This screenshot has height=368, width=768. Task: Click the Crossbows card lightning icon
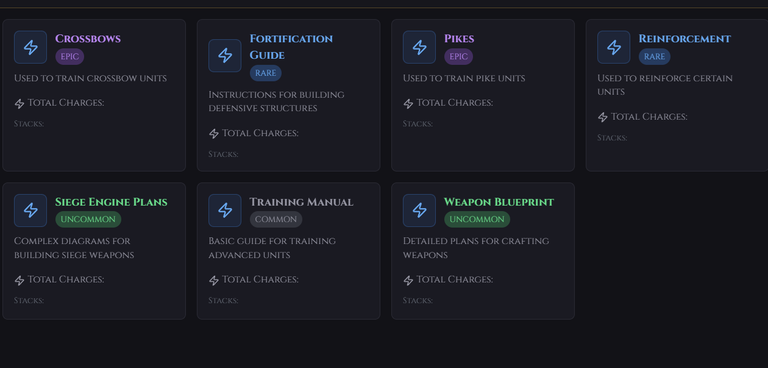(x=30, y=48)
